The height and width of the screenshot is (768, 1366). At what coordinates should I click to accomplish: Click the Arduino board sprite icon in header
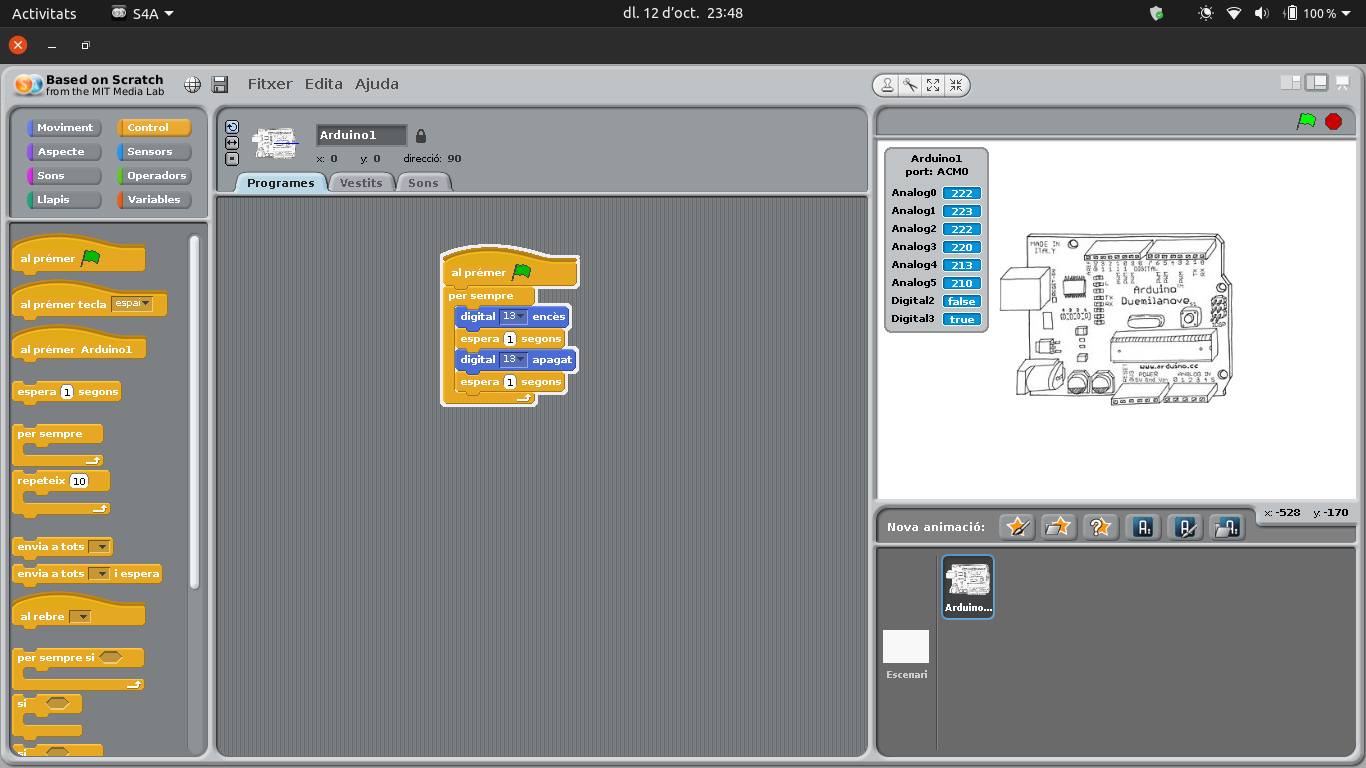(276, 143)
